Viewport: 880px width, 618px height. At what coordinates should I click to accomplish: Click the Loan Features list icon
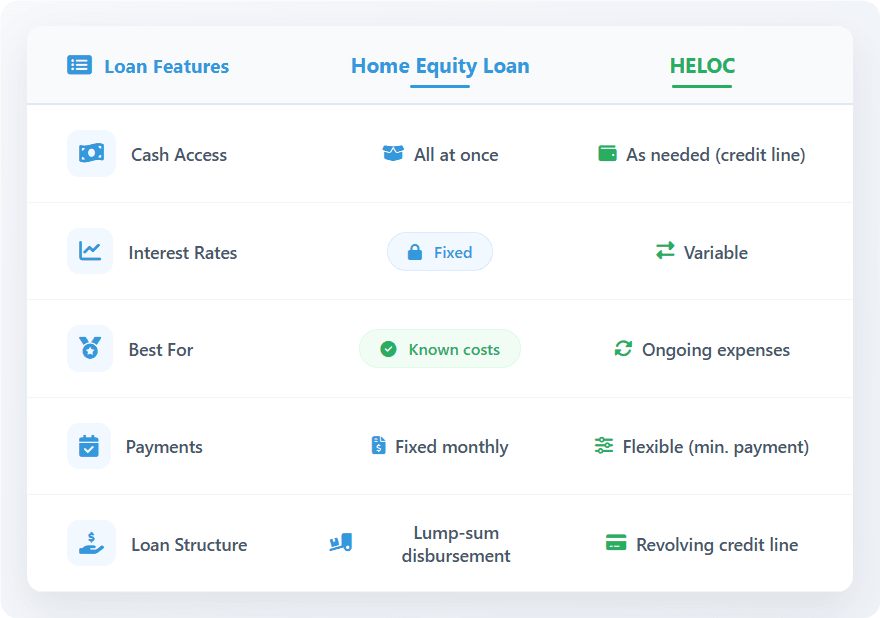click(80, 65)
